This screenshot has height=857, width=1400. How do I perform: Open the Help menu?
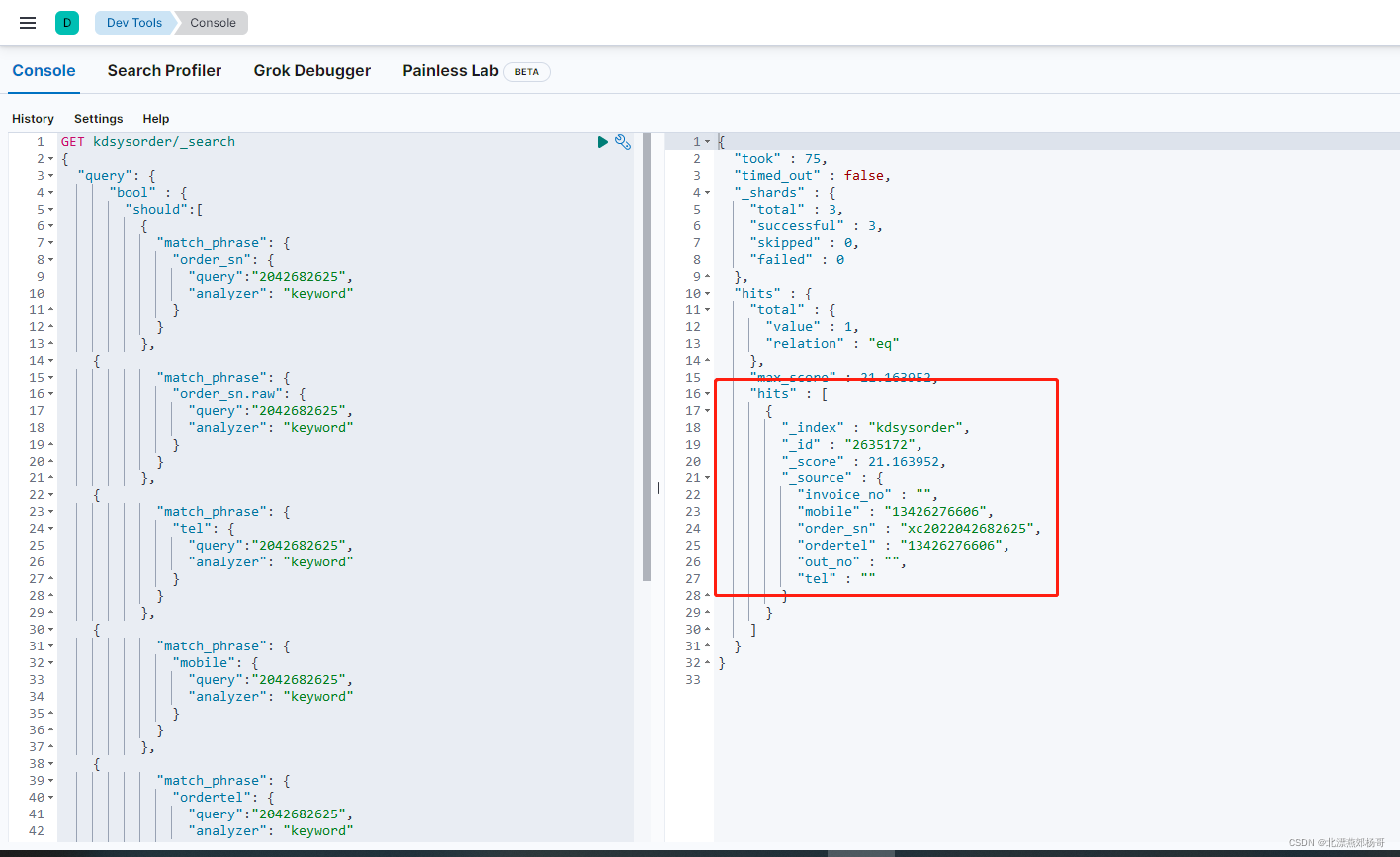pyautogui.click(x=156, y=119)
